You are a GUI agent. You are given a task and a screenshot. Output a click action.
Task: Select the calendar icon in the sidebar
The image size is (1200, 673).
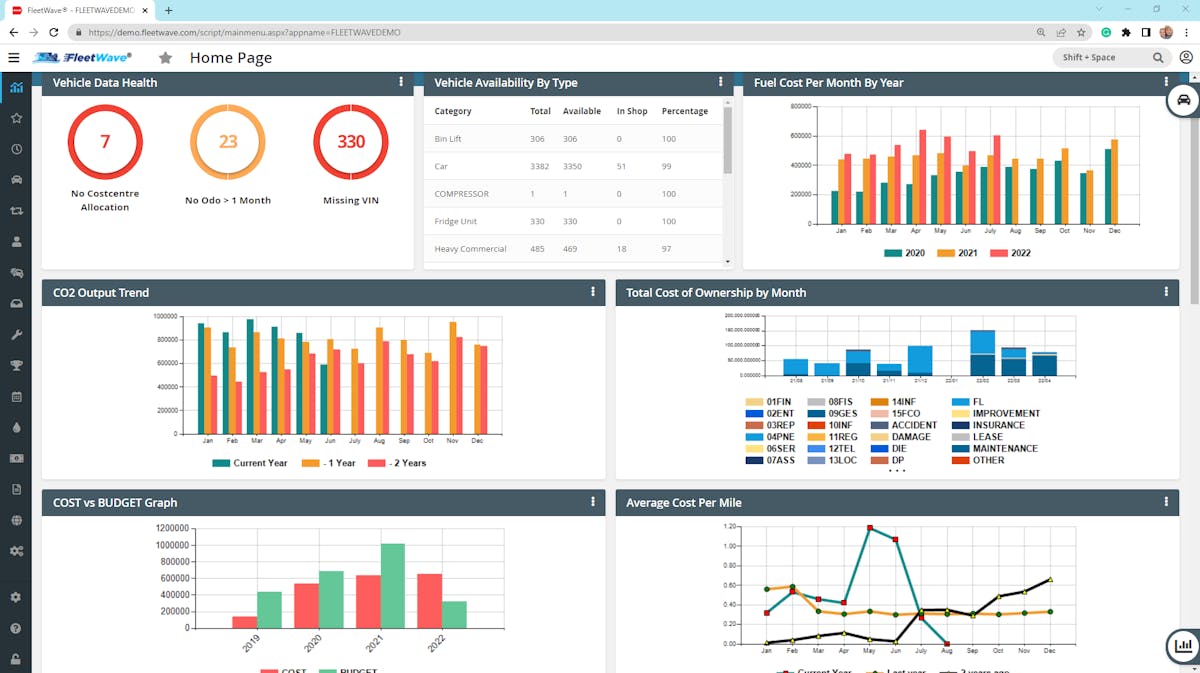(x=14, y=396)
